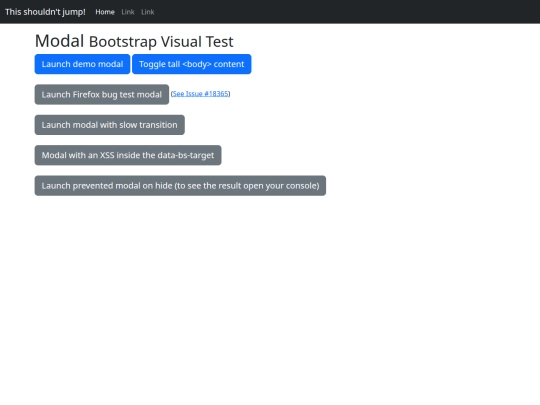Launch prevented modal on hide button
The height and width of the screenshot is (405, 540).
[180, 186]
